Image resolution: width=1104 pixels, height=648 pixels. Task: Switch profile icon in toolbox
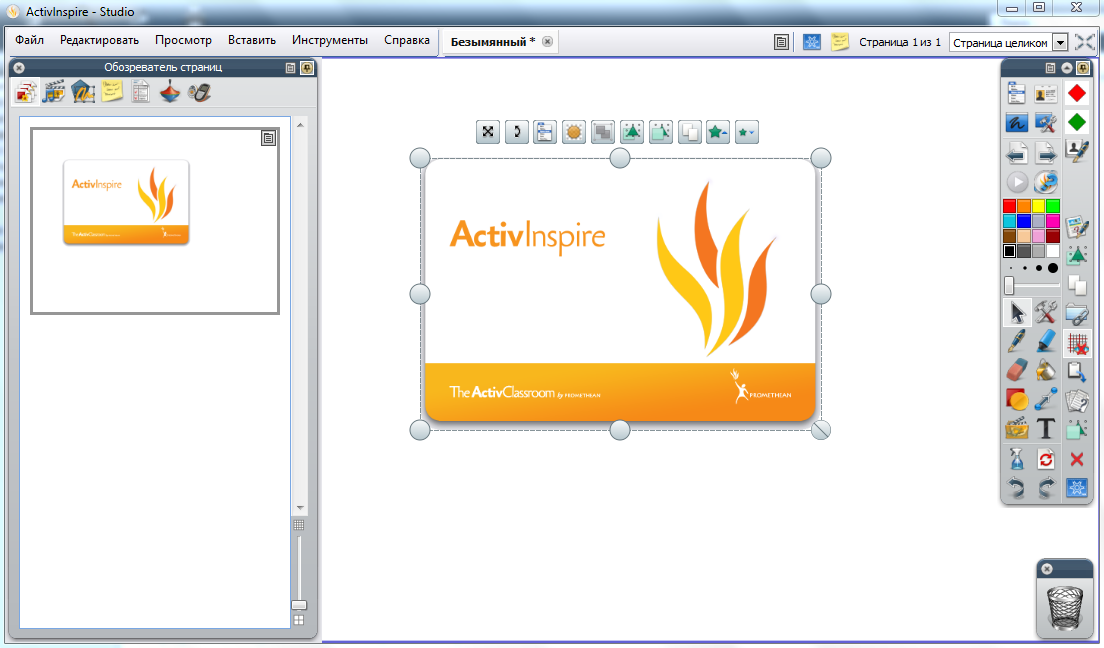(1046, 93)
